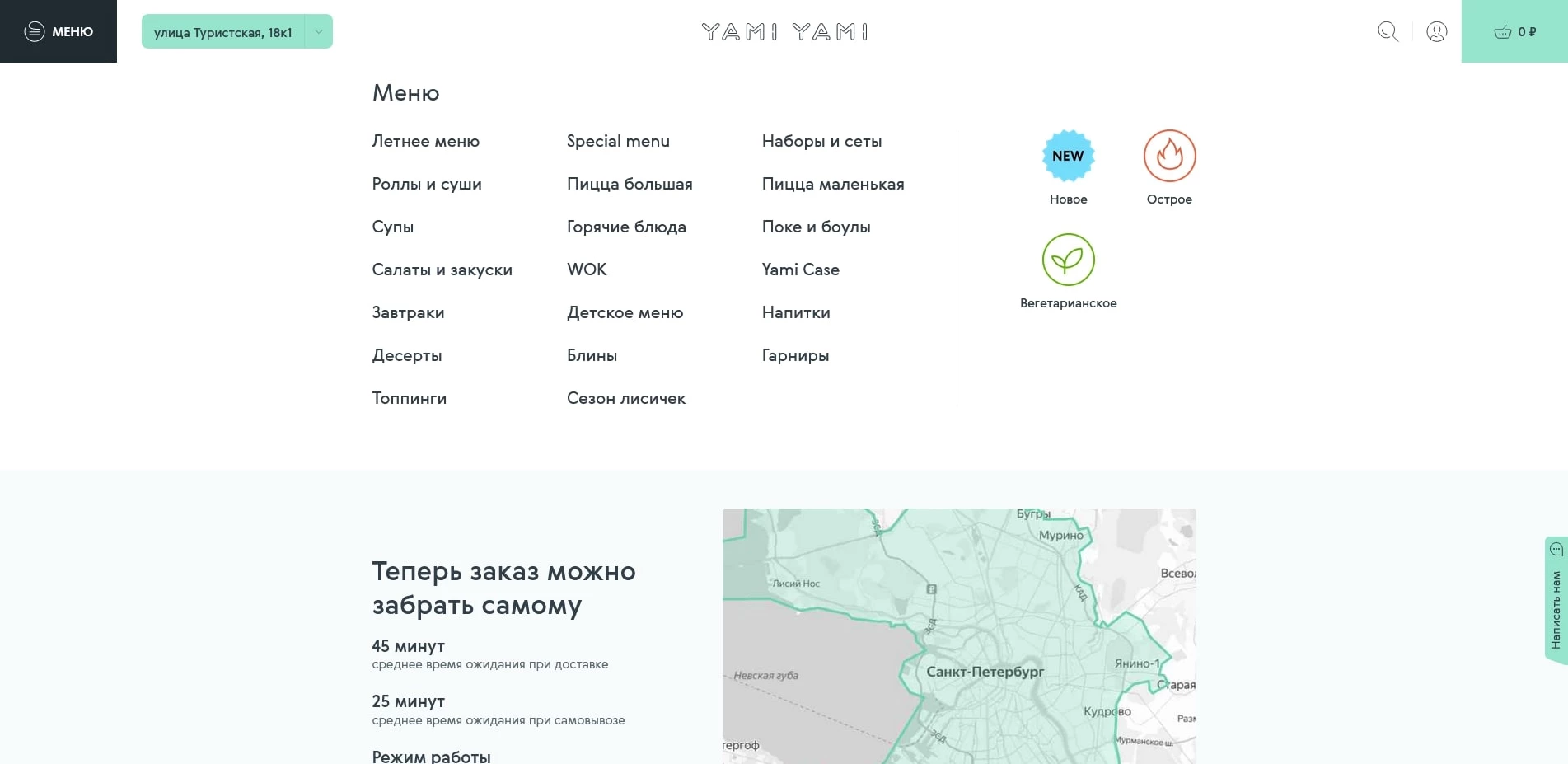Click the улица Туристская, 18к1 address selector
Viewport: 1568px width, 764px height.
pos(222,32)
